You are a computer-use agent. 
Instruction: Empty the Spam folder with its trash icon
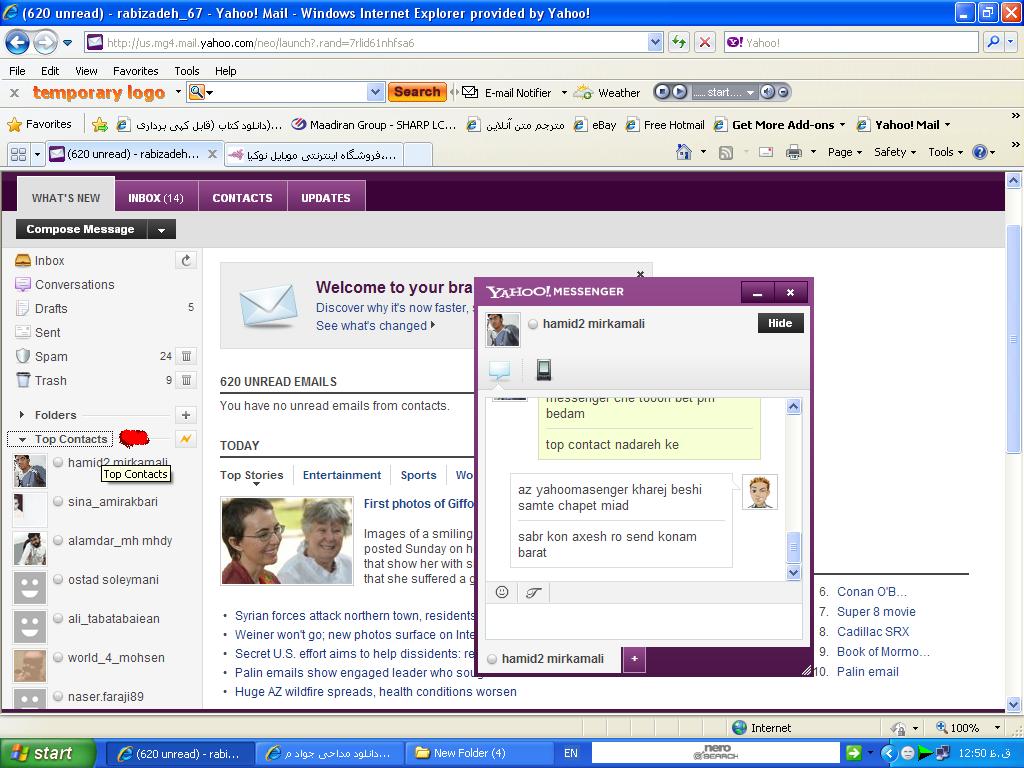pyautogui.click(x=186, y=356)
